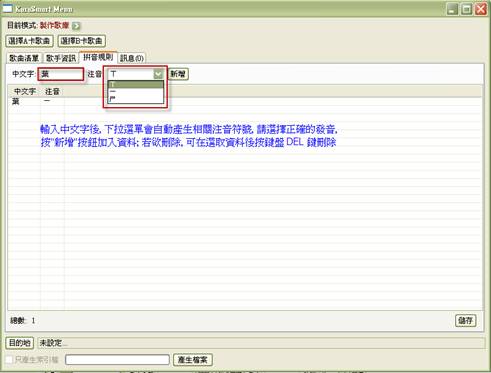Select the 葉 row in the table
The height and width of the screenshot is (373, 491).
pos(245,101)
